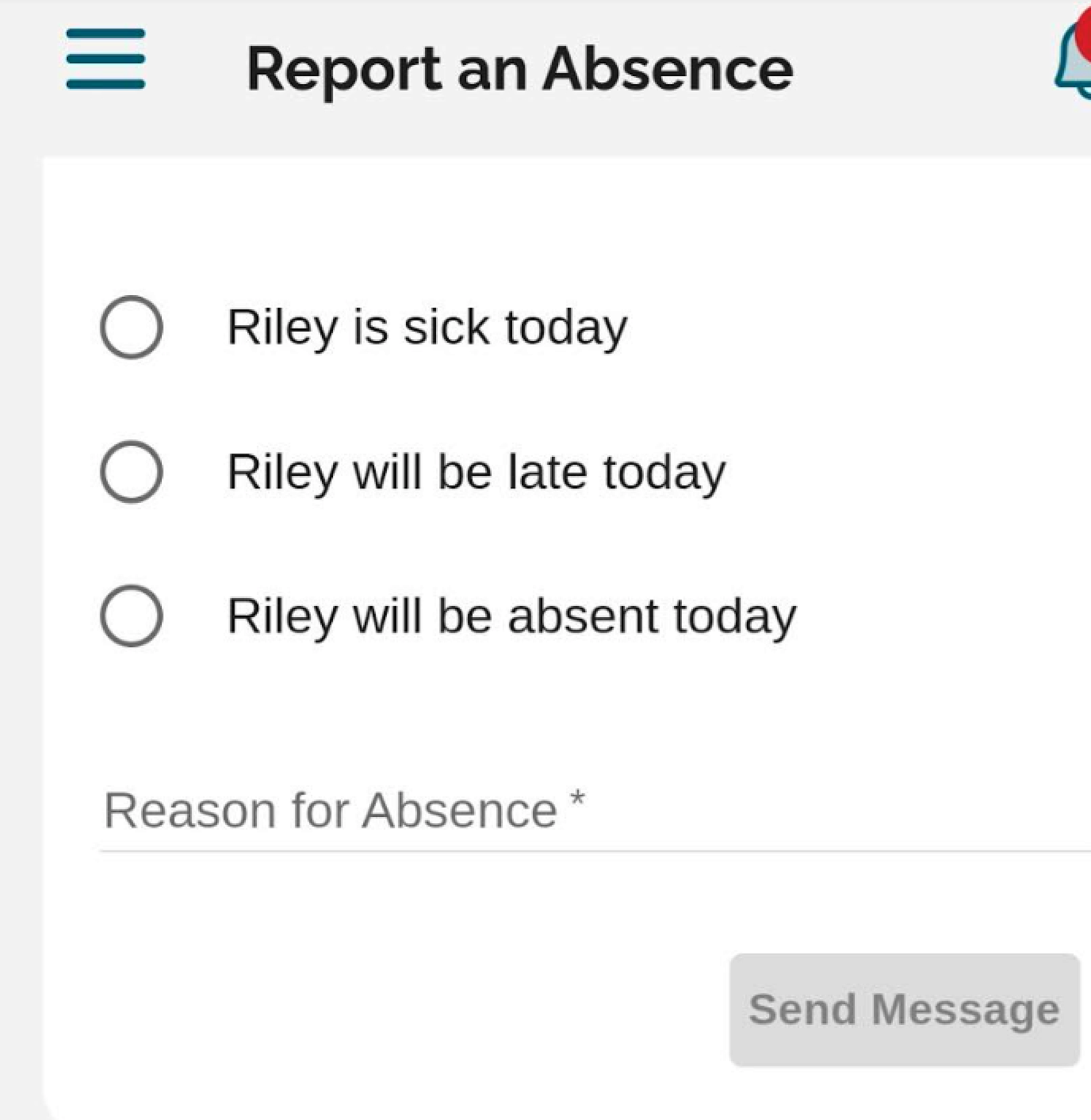Screen dimensions: 1091x1120
Task: Click the "Riley will be absent today" label
Action: 512,616
